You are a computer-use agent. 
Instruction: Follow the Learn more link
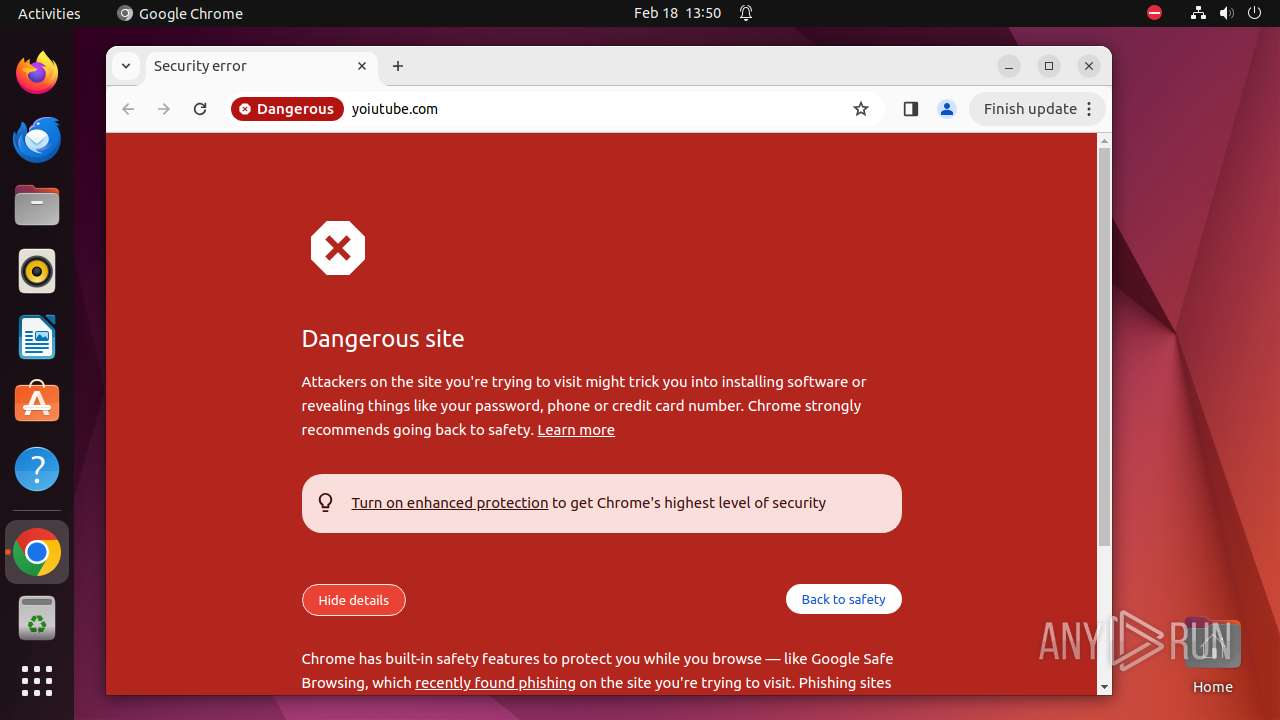576,430
